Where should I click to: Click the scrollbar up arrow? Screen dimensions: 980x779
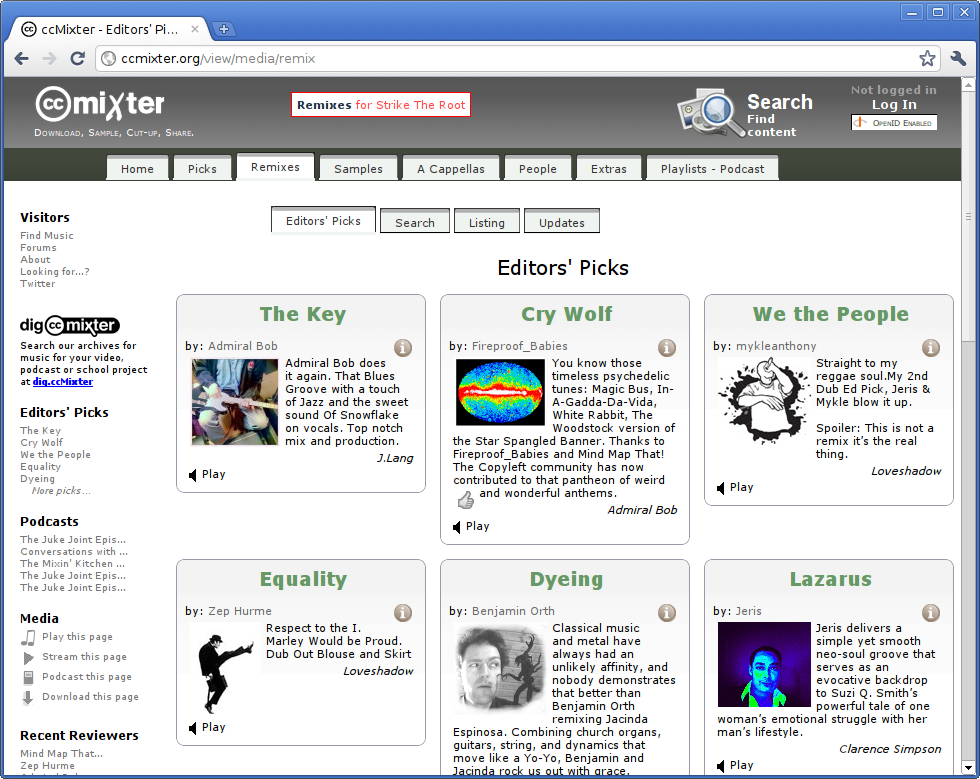coord(968,84)
